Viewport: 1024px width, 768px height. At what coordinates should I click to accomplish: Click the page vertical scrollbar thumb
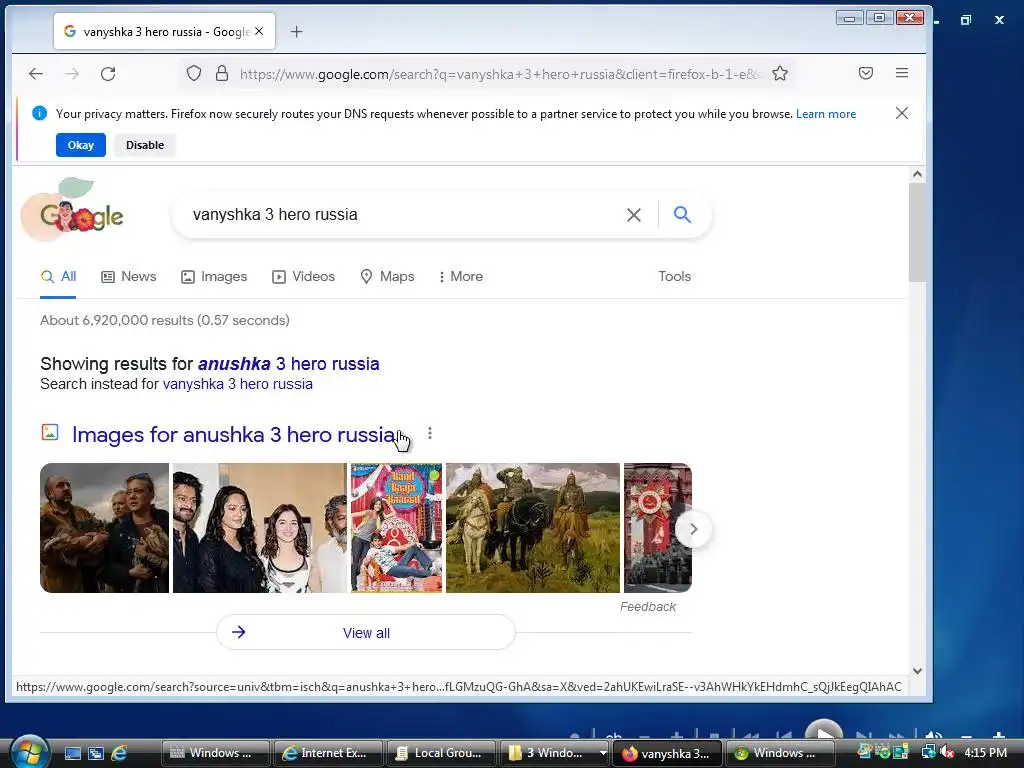(917, 232)
